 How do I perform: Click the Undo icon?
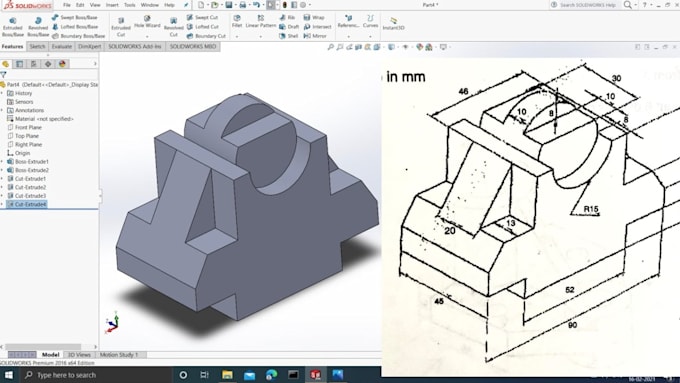tap(256, 5)
